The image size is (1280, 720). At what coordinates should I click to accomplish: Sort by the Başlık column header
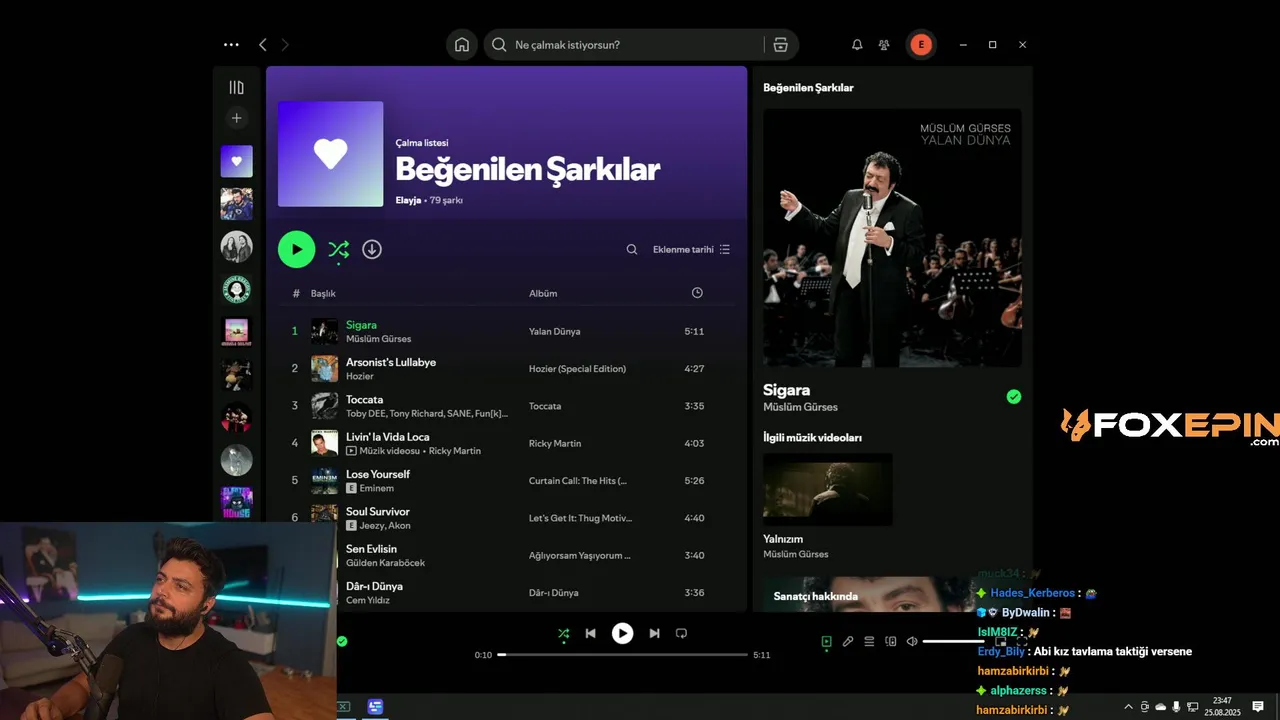coord(323,293)
